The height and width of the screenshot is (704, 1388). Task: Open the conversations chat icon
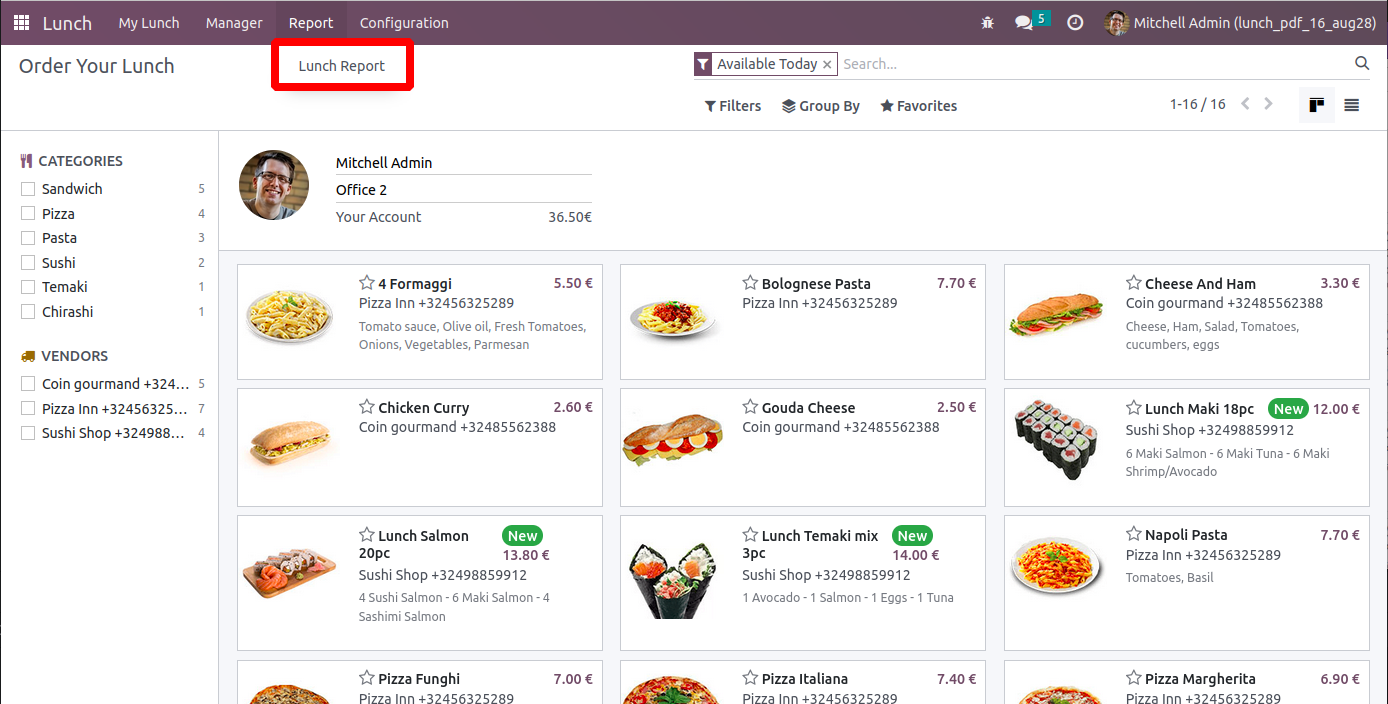coord(1024,22)
